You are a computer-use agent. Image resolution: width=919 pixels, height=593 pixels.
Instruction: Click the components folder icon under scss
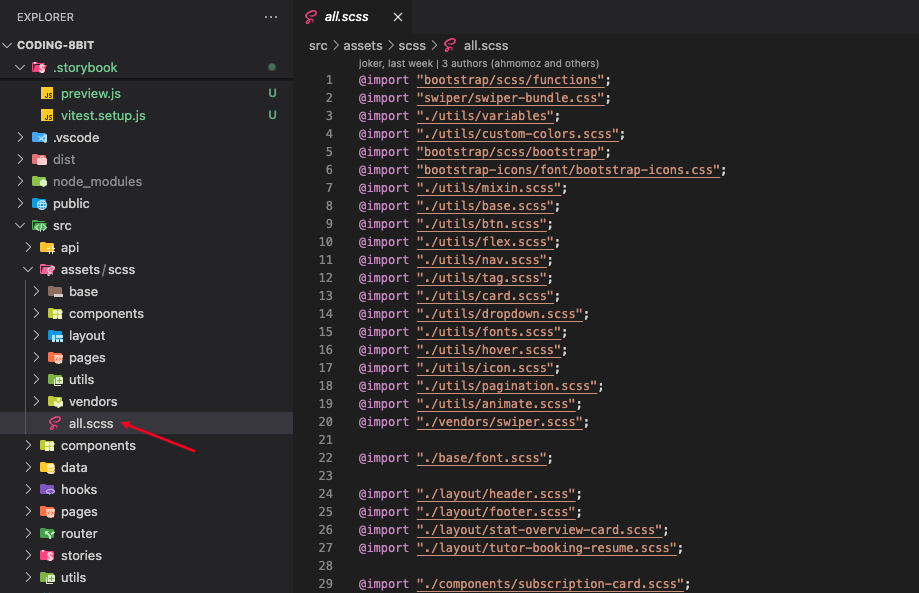55,313
